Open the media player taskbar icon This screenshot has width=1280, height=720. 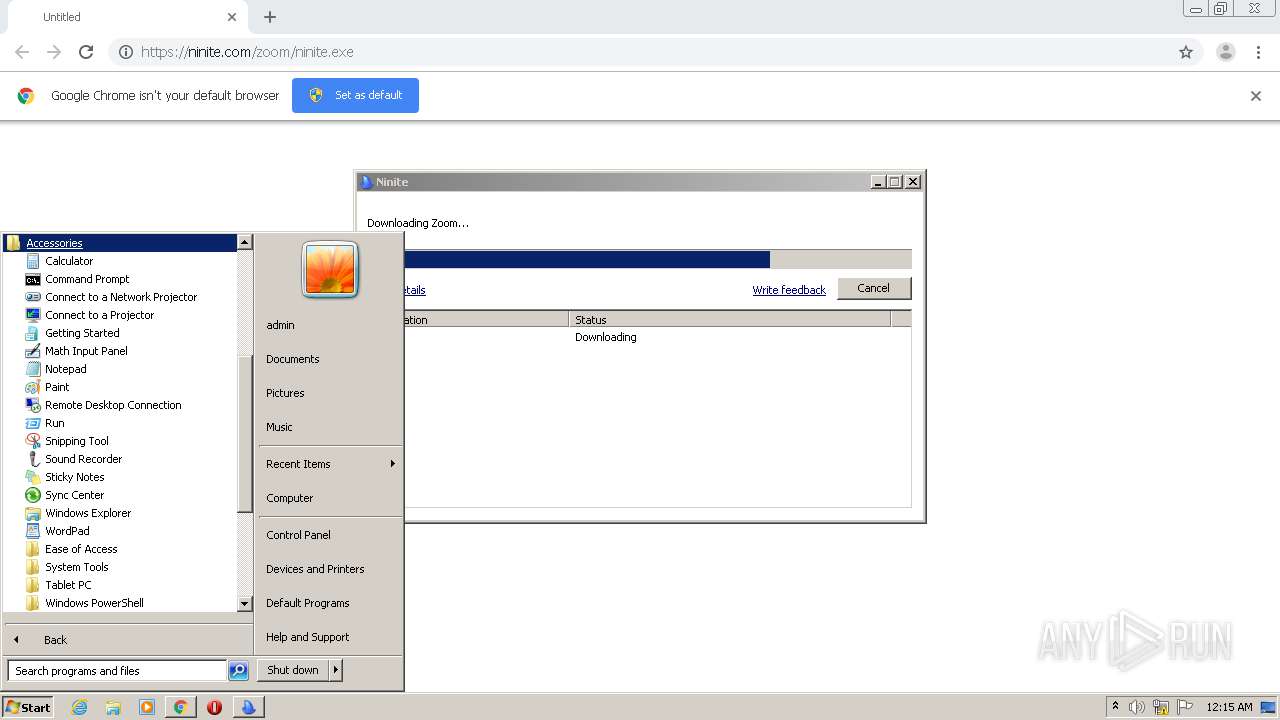click(x=147, y=707)
